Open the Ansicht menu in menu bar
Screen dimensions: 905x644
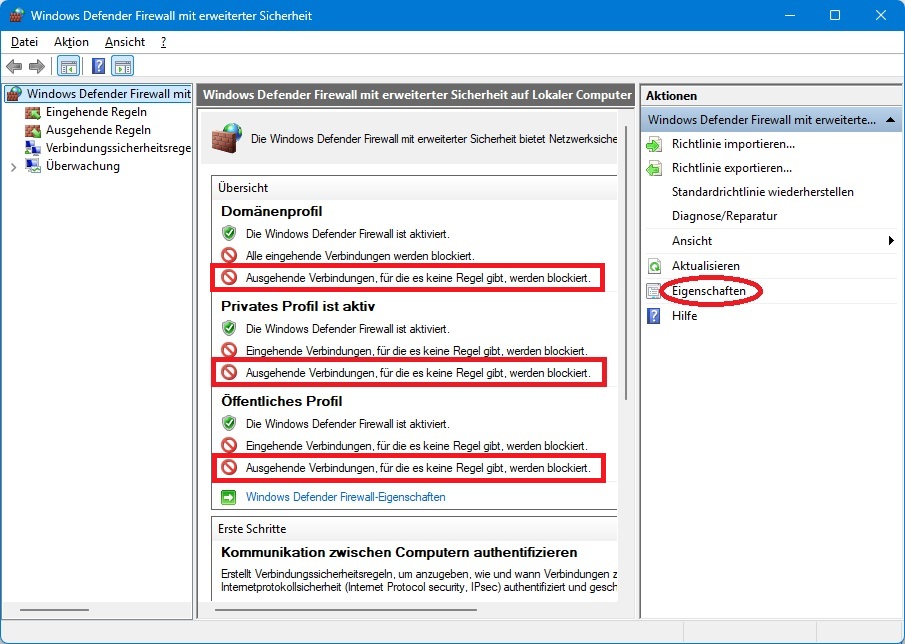125,42
